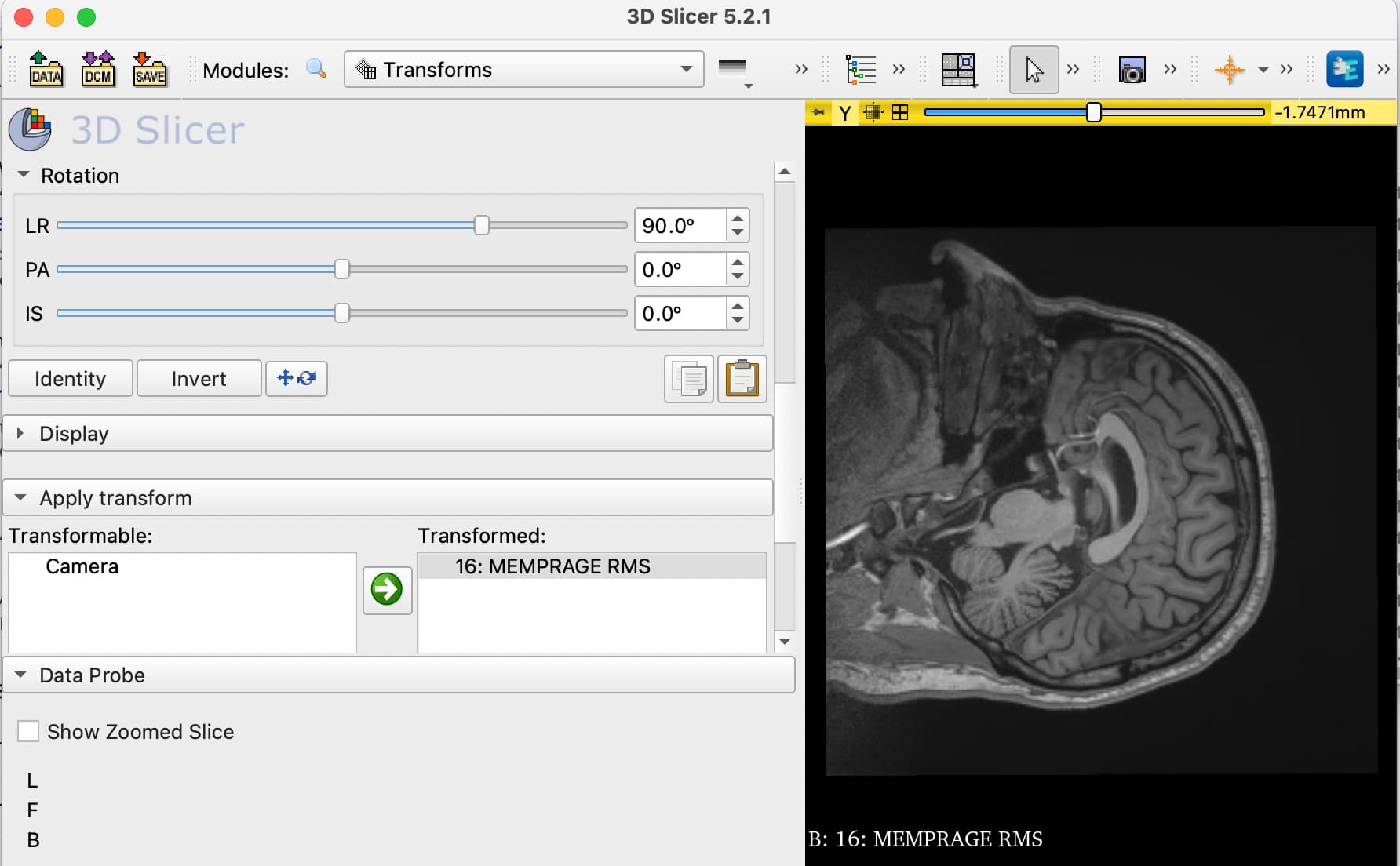Click the copy transform icon
This screenshot has width=1400, height=866.
tap(689, 379)
